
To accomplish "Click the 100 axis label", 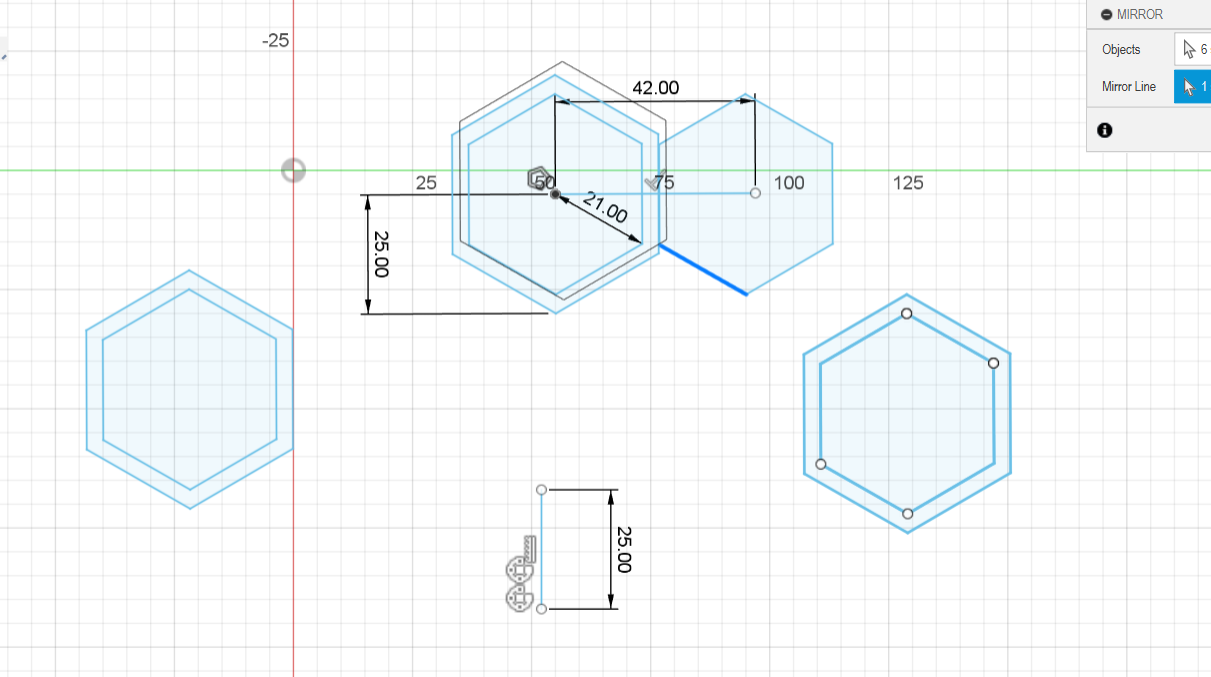I will click(789, 183).
